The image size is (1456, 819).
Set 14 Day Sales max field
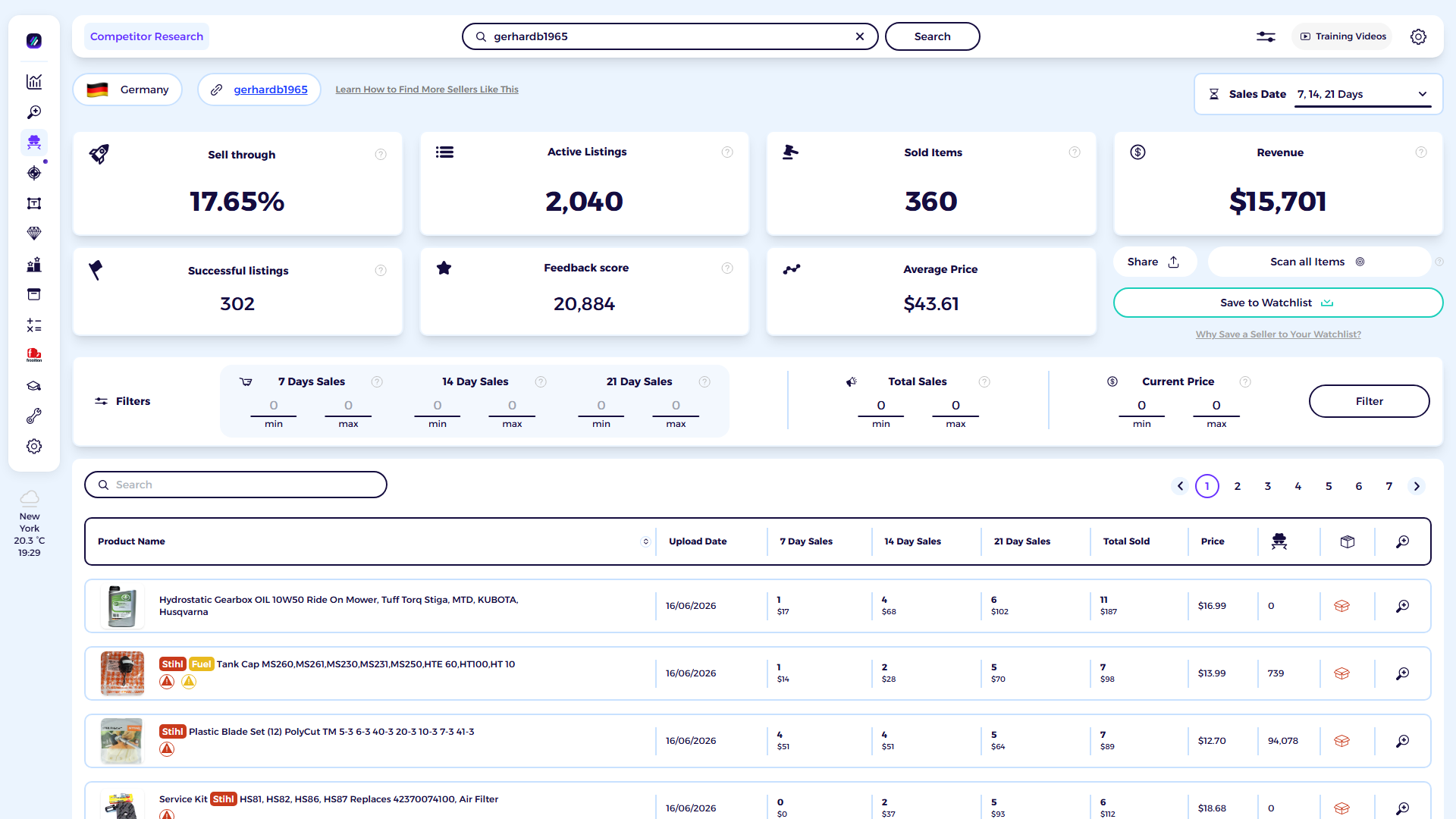512,406
